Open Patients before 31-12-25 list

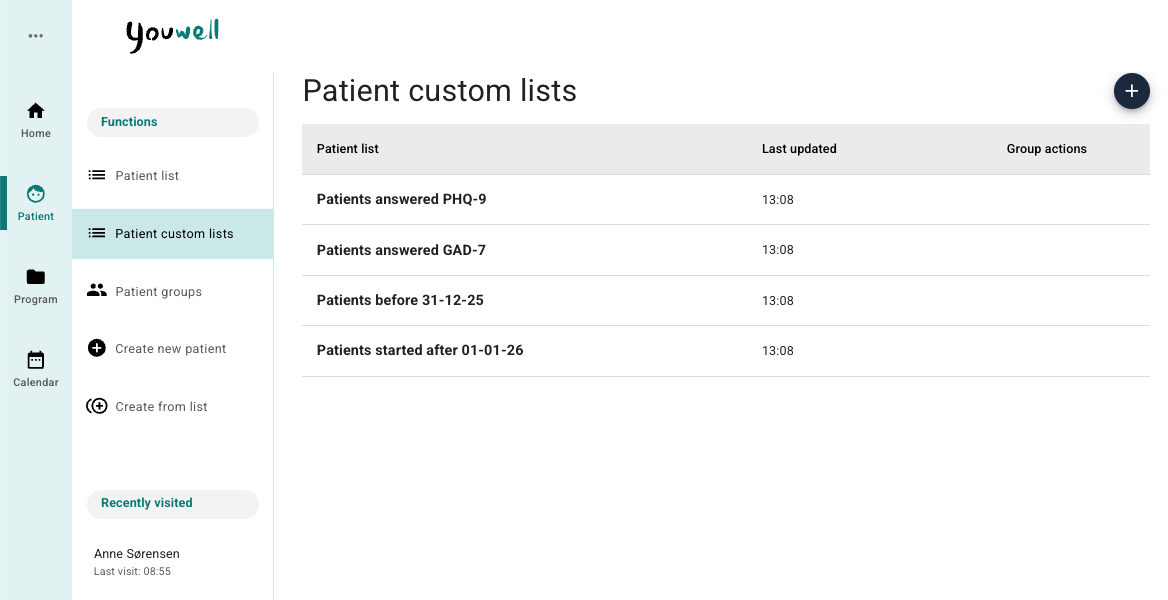coord(400,300)
